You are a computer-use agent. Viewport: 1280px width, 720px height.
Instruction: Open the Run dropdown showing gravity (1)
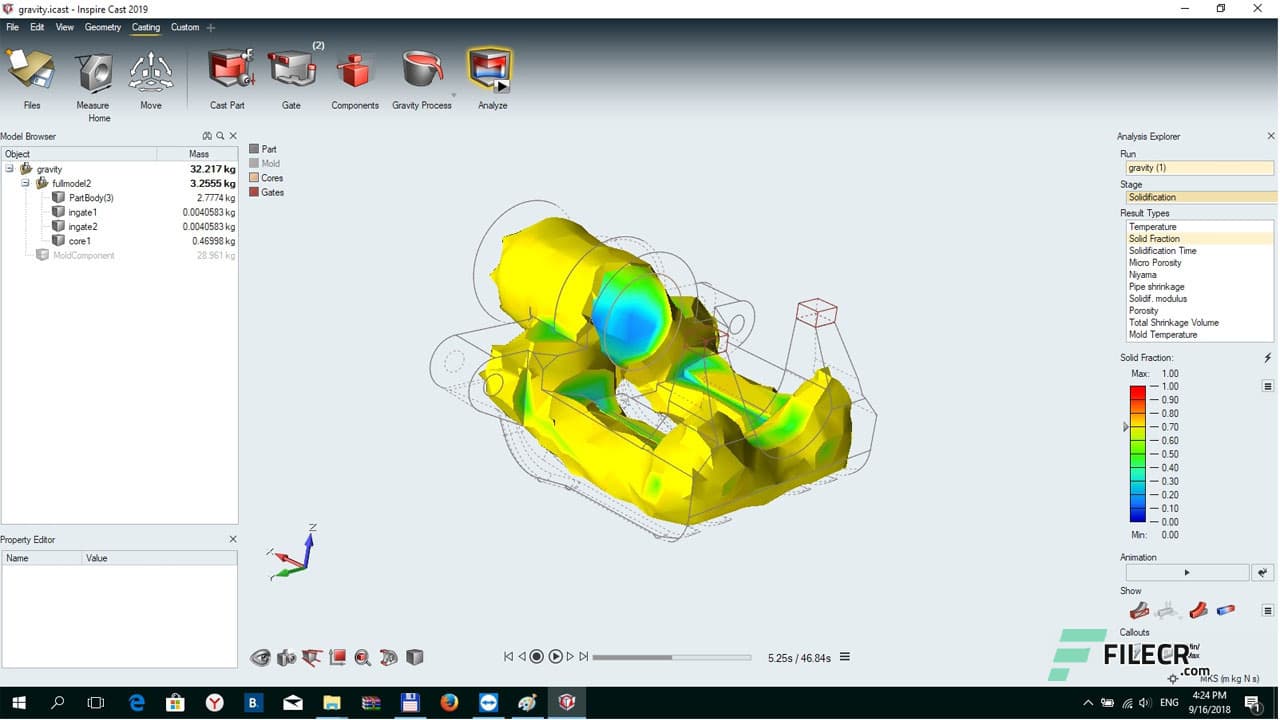1198,168
